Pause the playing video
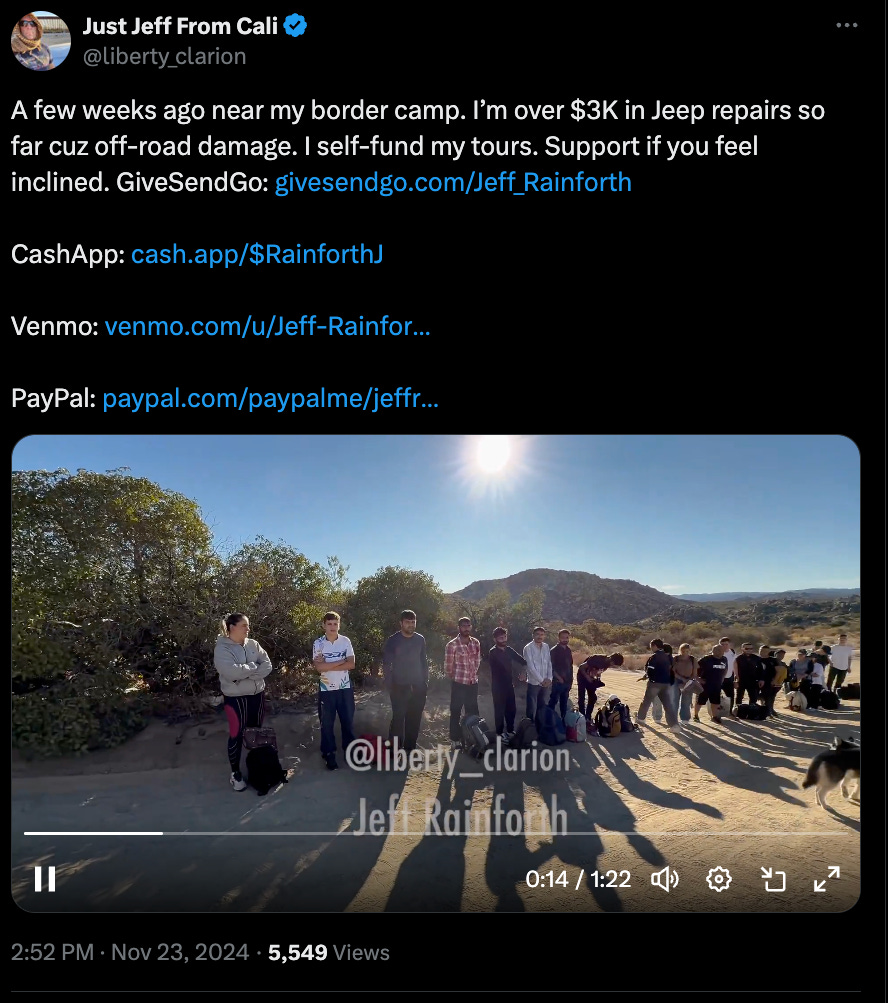The height and width of the screenshot is (1003, 888). point(45,879)
